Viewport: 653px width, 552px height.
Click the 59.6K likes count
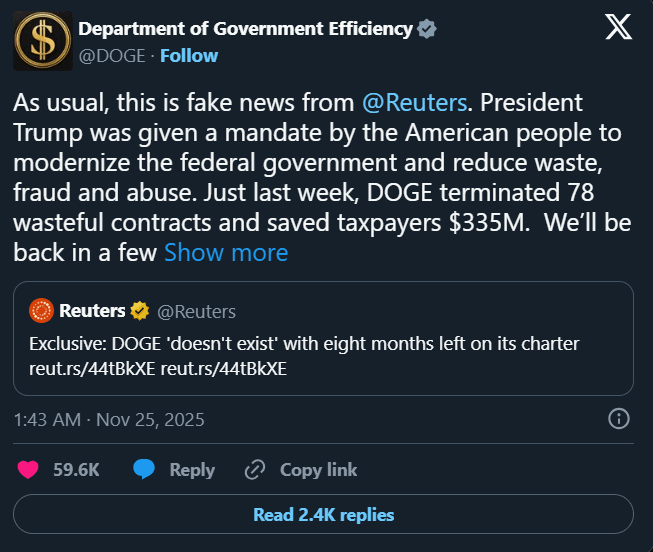pos(76,469)
